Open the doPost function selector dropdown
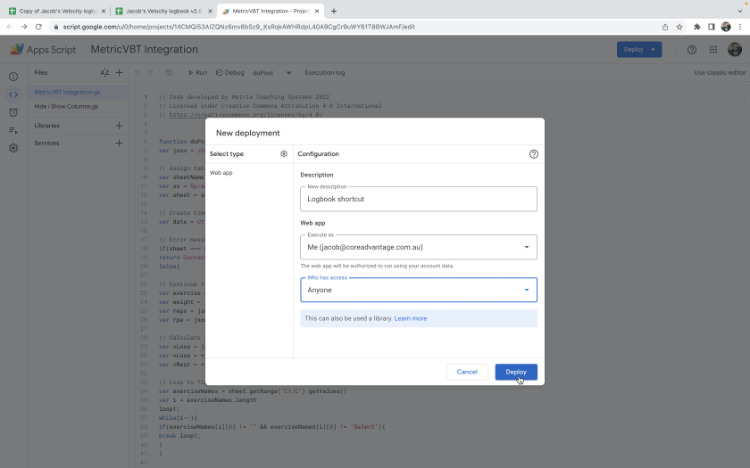750x468 pixels. [272, 73]
